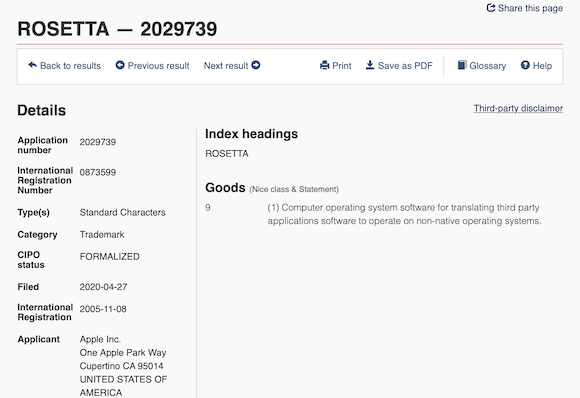Click the FORMALIZED status value
Image resolution: width=580 pixels, height=398 pixels.
[x=109, y=257]
